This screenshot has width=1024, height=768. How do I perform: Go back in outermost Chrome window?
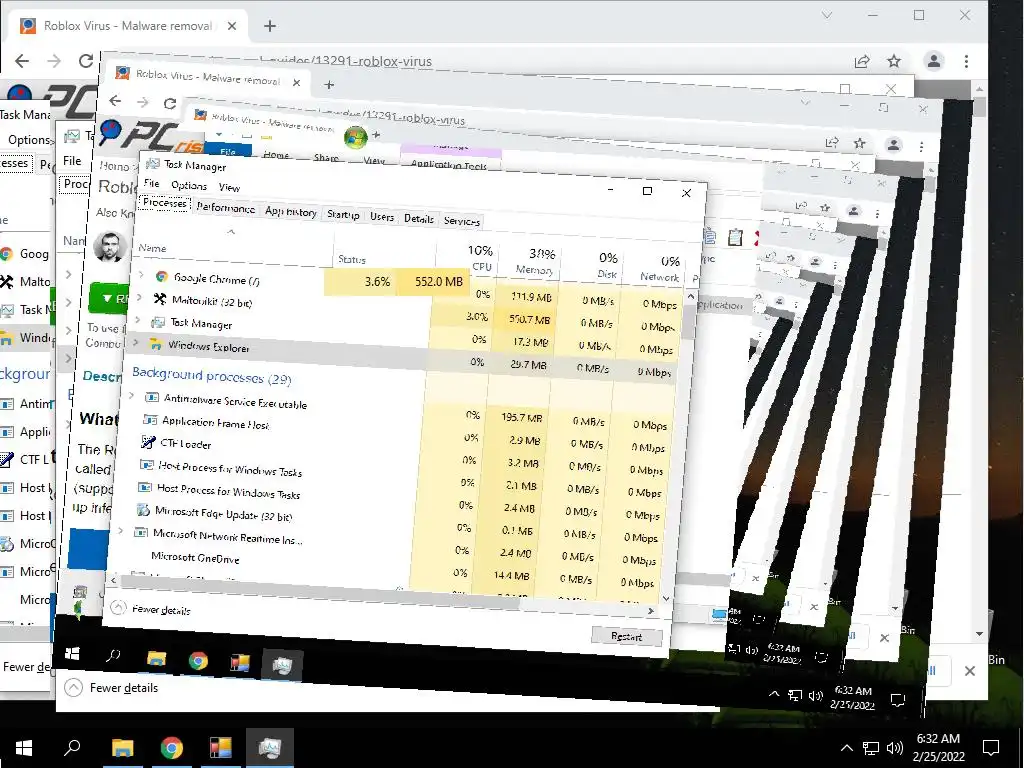click(22, 61)
